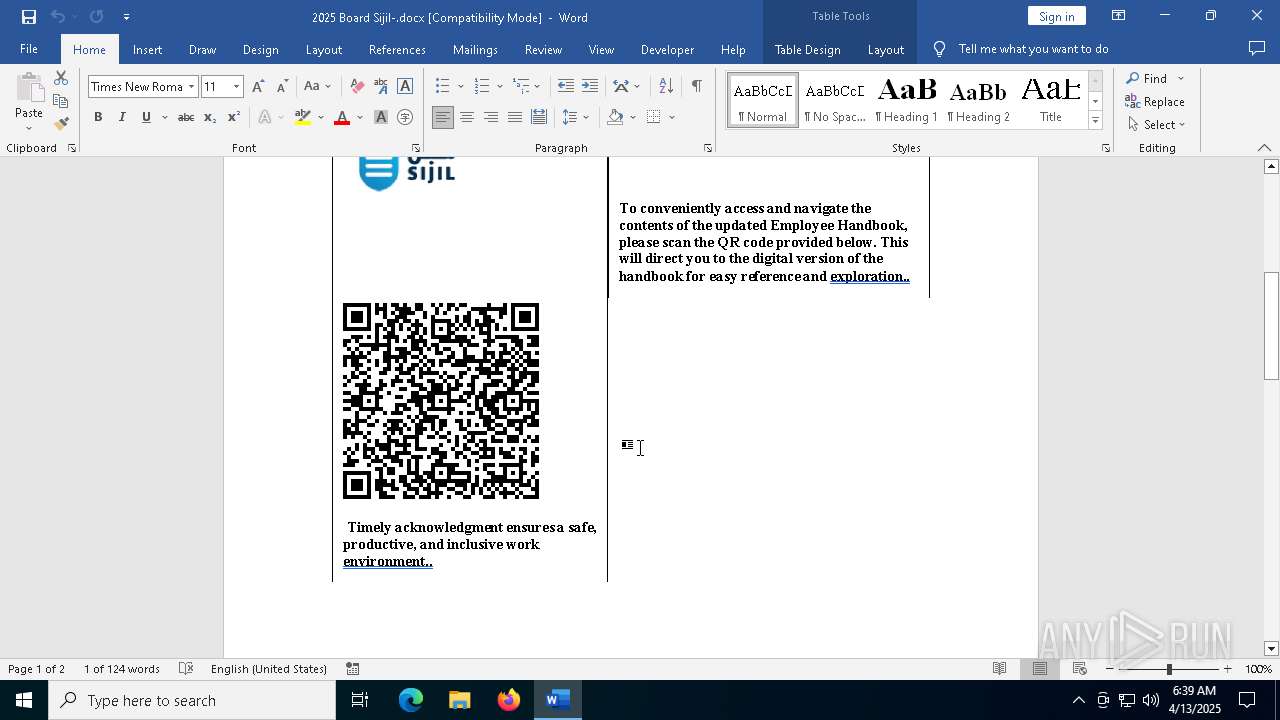Open the font size dropdown
This screenshot has height=720, width=1280.
pyautogui.click(x=237, y=87)
